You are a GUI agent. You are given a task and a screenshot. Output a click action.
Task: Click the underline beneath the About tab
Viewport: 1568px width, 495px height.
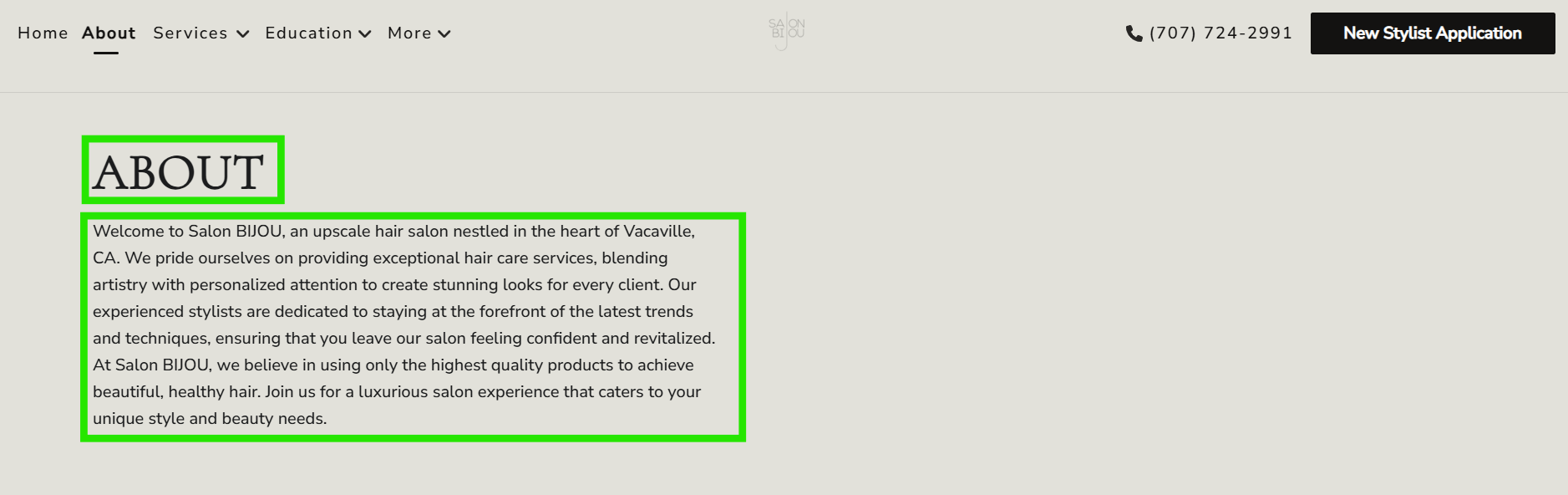(106, 53)
